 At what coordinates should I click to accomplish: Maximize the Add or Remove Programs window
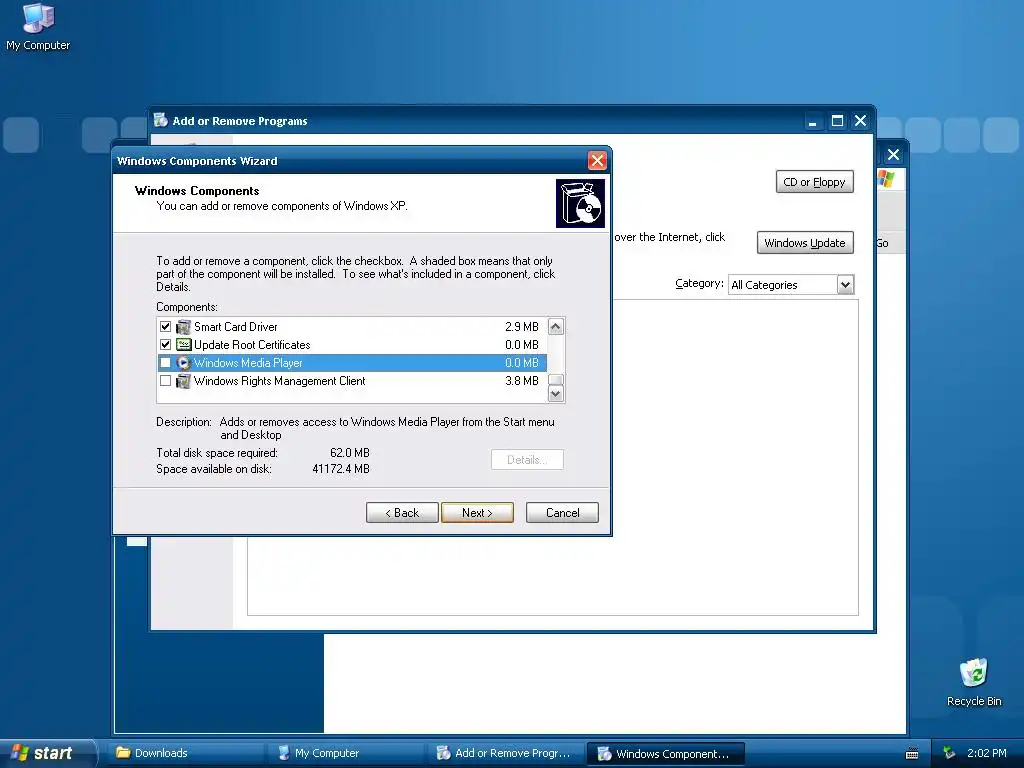[837, 121]
